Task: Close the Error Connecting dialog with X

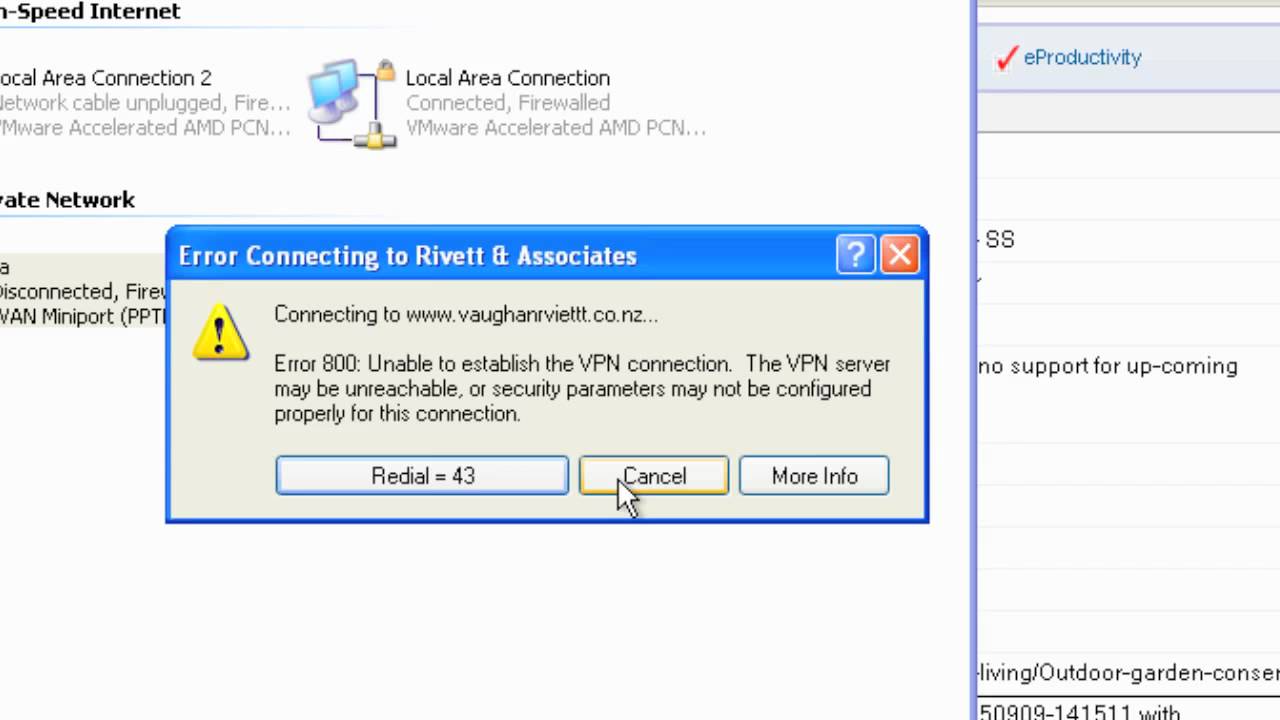Action: point(900,255)
